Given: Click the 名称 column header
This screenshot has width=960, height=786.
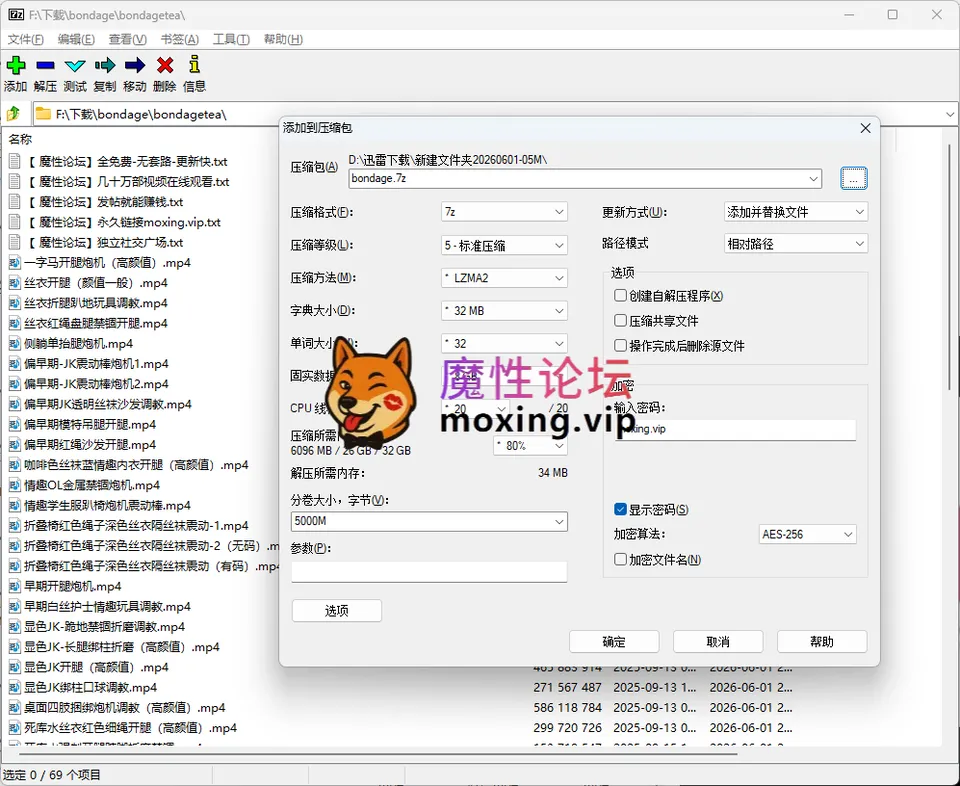Looking at the screenshot, I should (20, 139).
